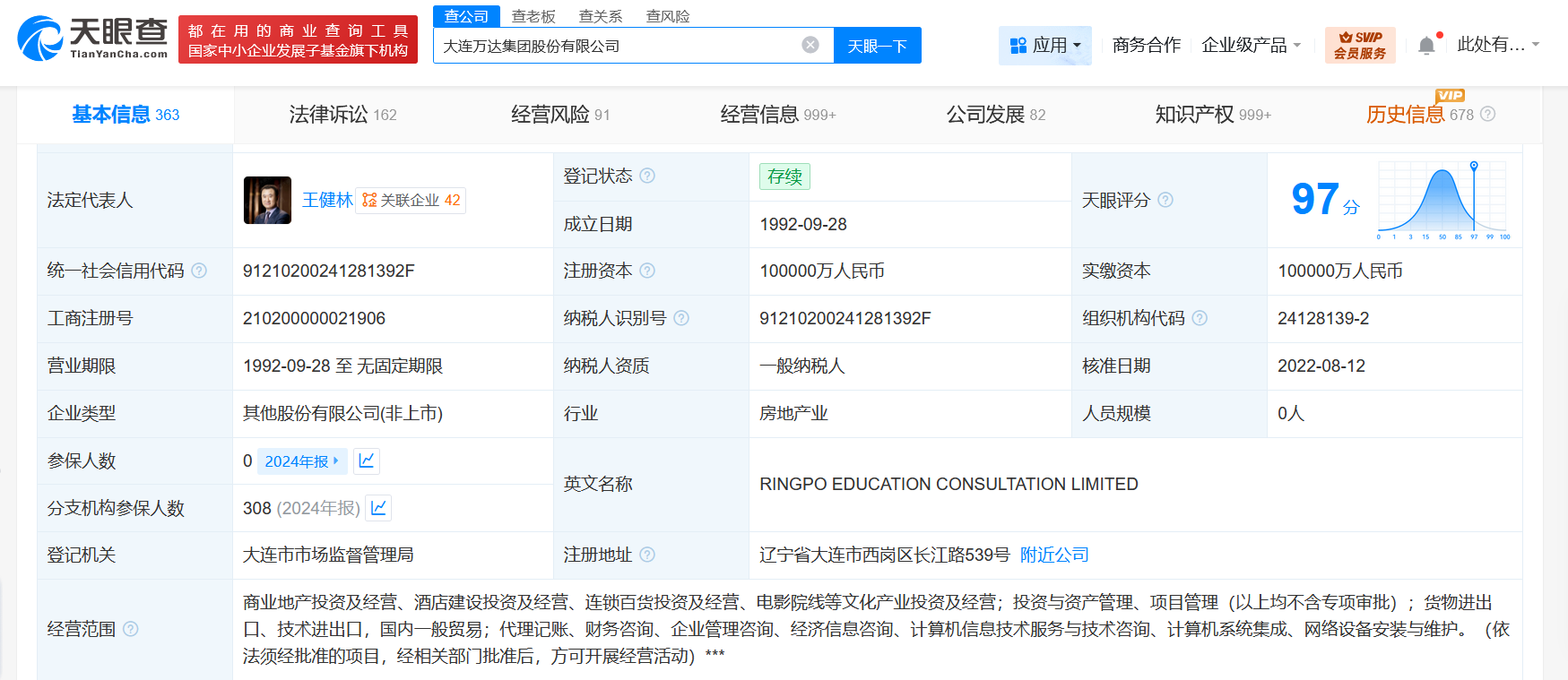Open the notification bell
Image resolution: width=1568 pixels, height=680 pixels.
[1427, 45]
